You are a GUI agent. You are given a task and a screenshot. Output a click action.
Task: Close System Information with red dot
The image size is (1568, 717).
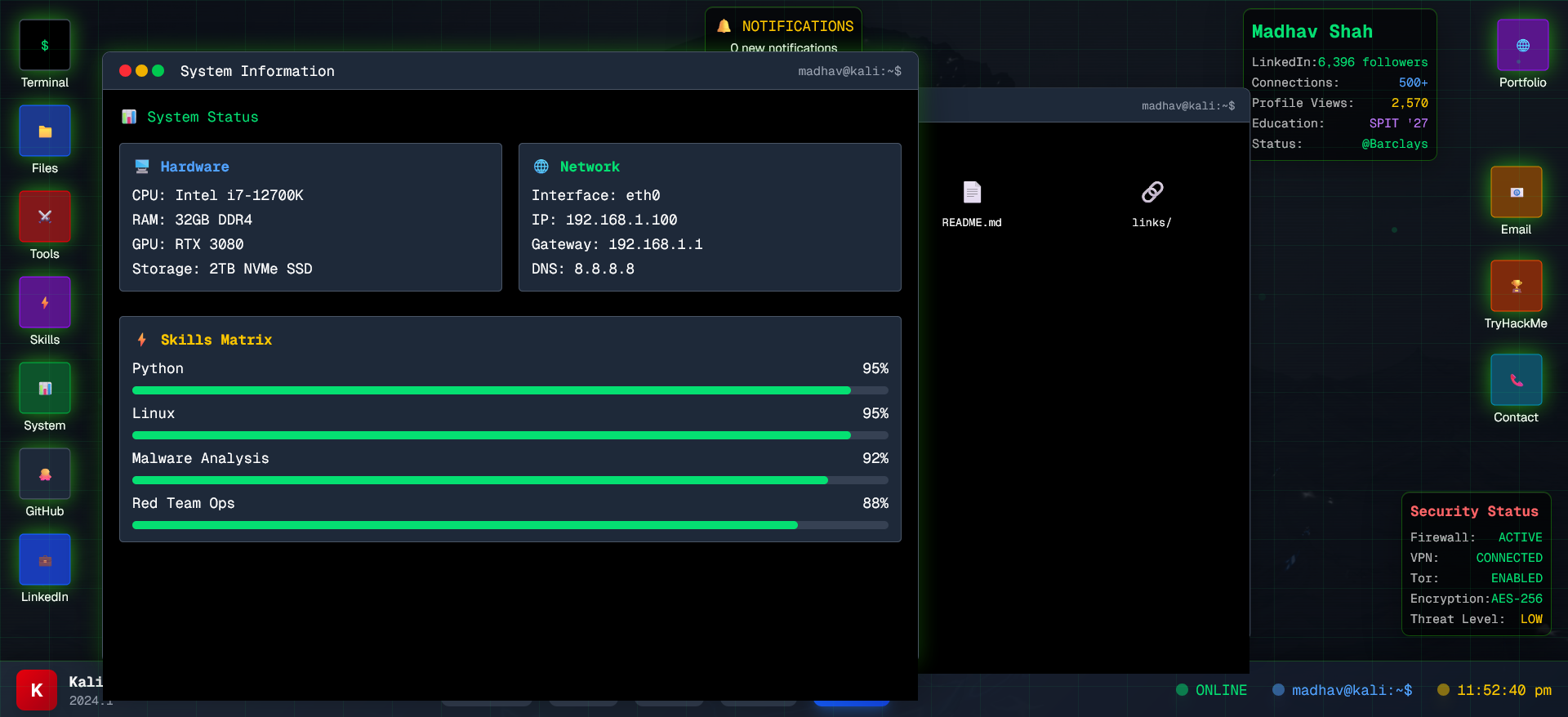(125, 71)
